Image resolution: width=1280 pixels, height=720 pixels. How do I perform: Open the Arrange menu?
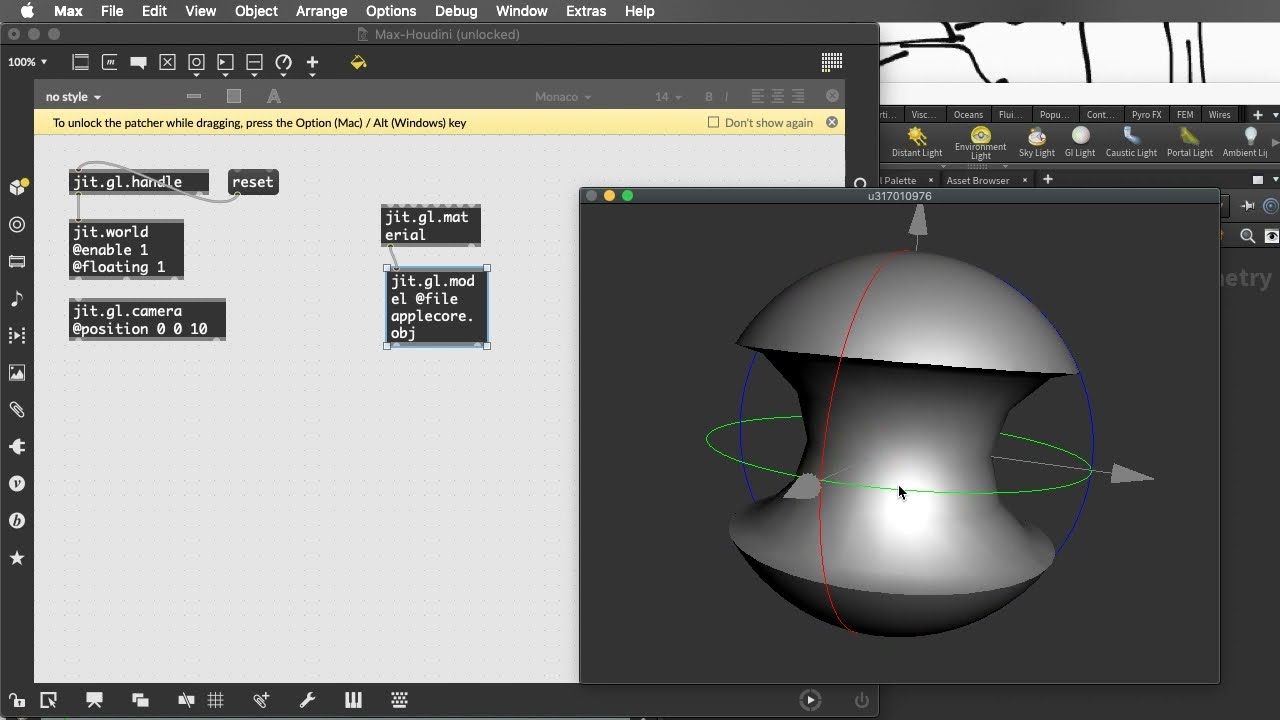(322, 11)
